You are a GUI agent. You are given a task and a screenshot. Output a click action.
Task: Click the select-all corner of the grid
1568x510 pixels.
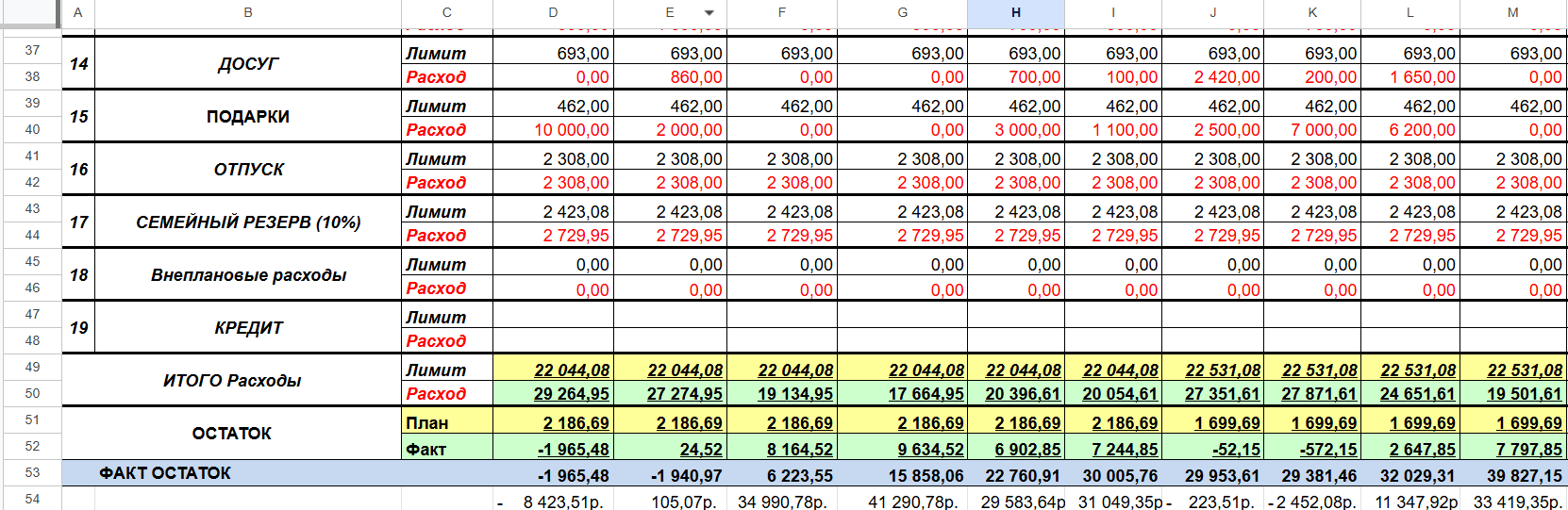pos(30,13)
